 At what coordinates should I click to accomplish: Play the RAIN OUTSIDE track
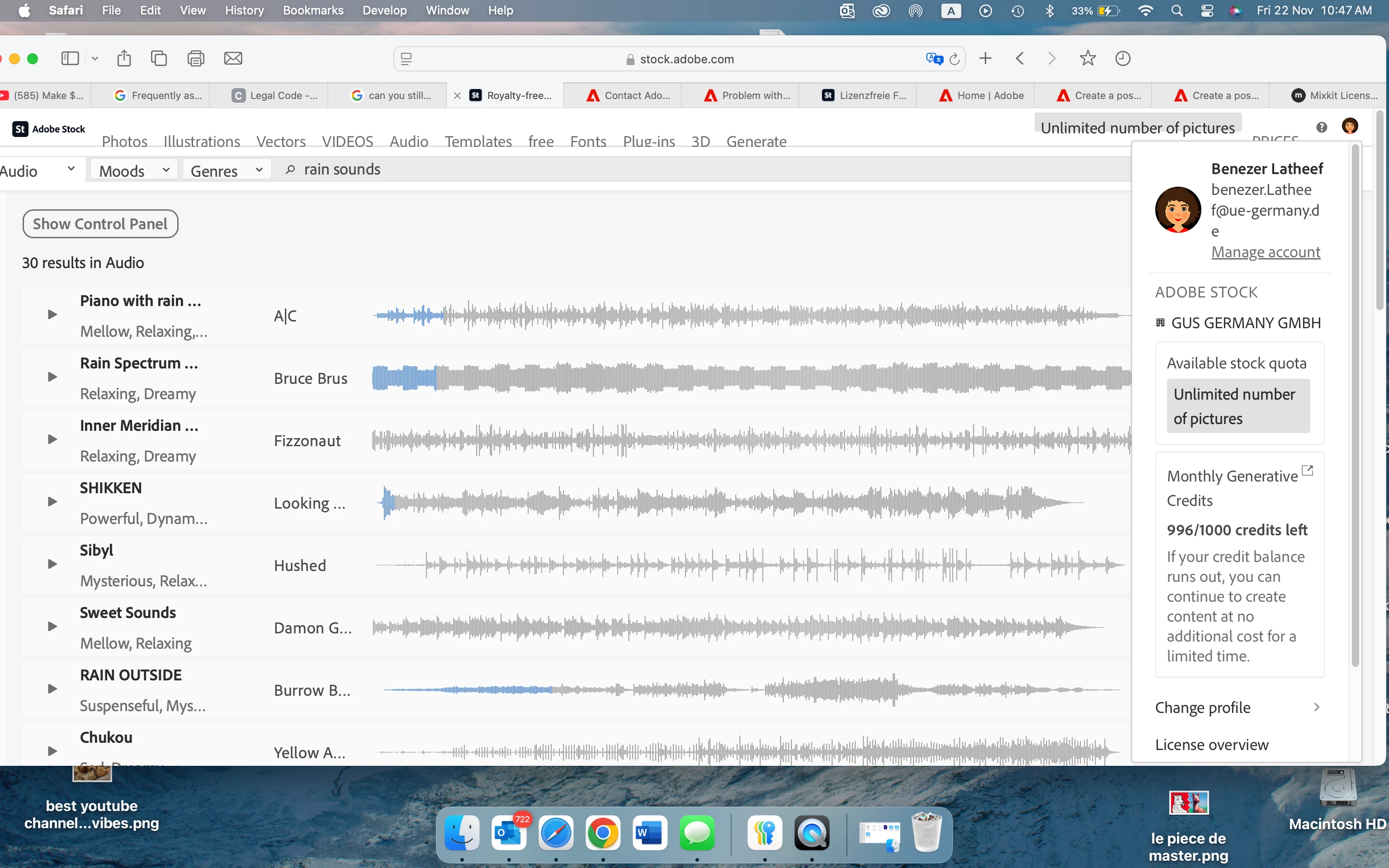pyautogui.click(x=52, y=689)
